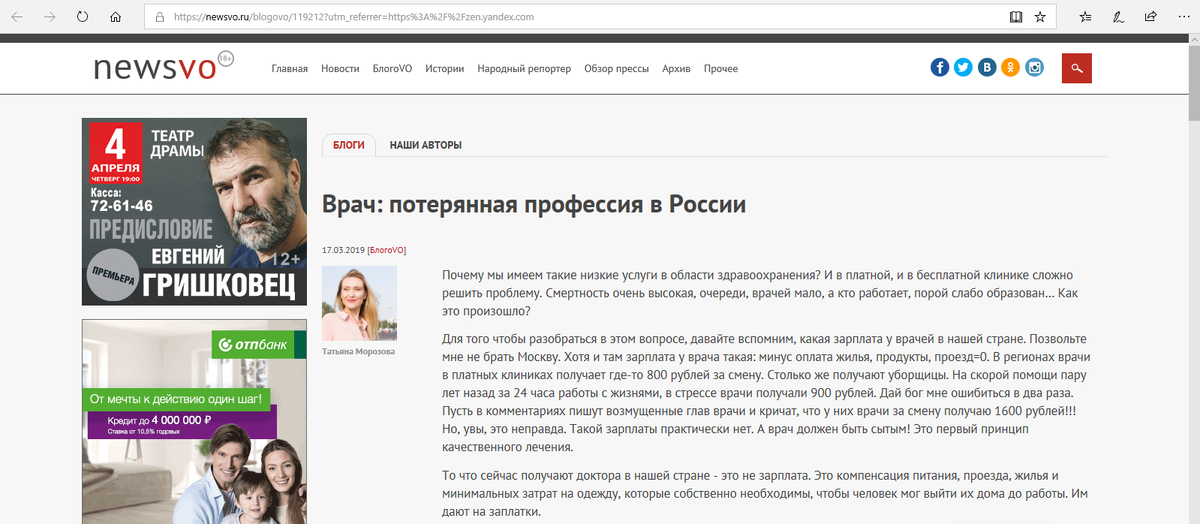Click the article headline Врач: потерянная профессия
Image resolution: width=1200 pixels, height=524 pixels.
click(x=534, y=205)
